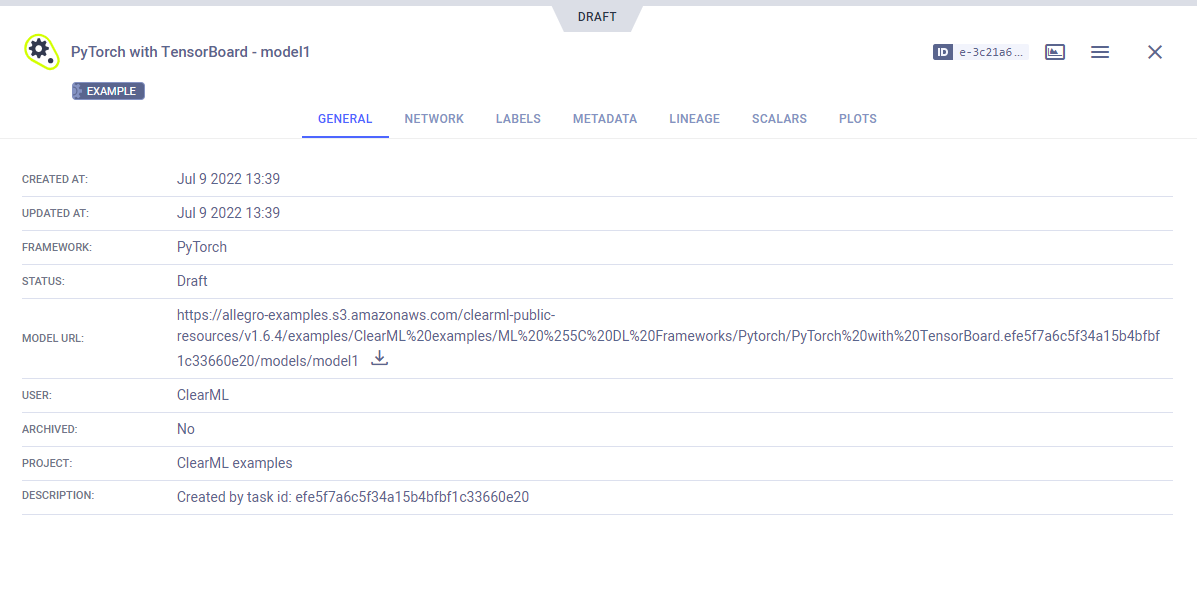Click the model name PyTorch with TensorBoard - model1
Image resolution: width=1197 pixels, height=616 pixels.
[190, 52]
